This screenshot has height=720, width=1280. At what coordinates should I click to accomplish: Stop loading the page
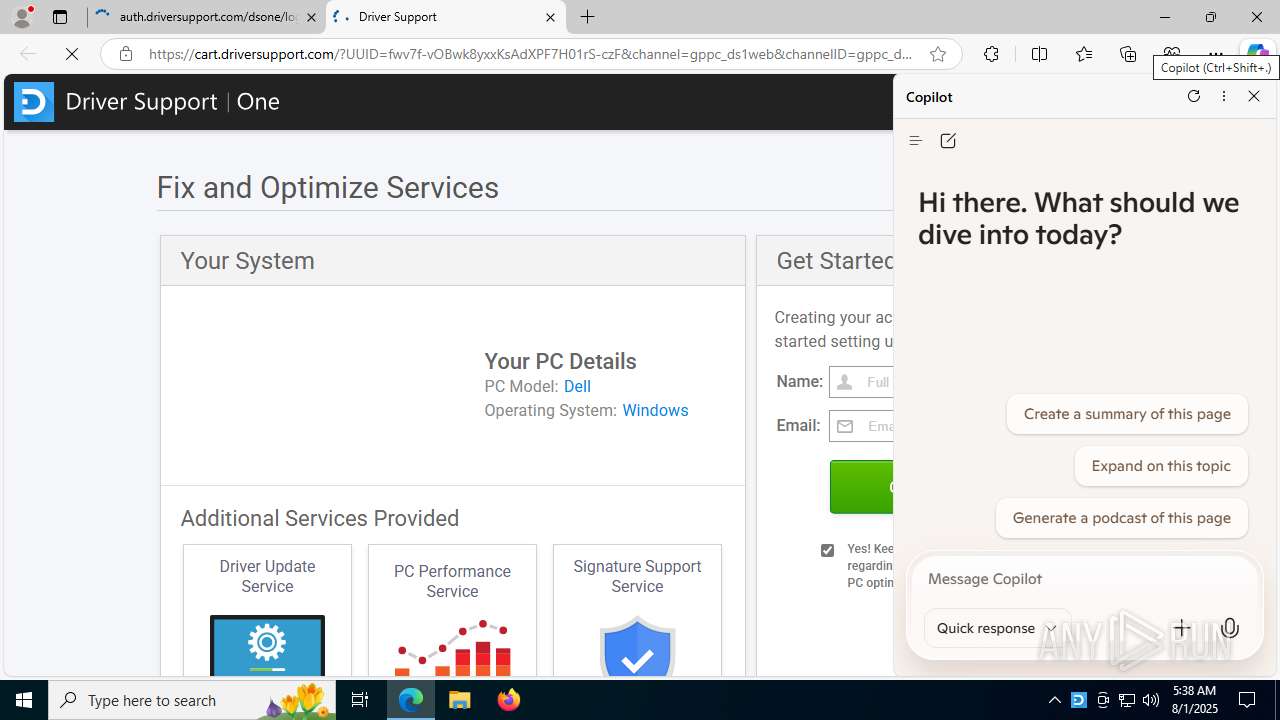coord(72,54)
